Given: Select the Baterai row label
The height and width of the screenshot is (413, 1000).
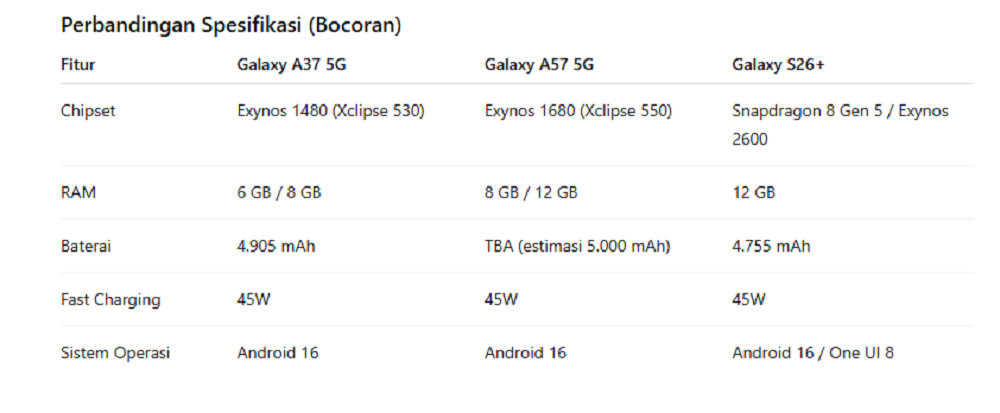Looking at the screenshot, I should tap(87, 246).
